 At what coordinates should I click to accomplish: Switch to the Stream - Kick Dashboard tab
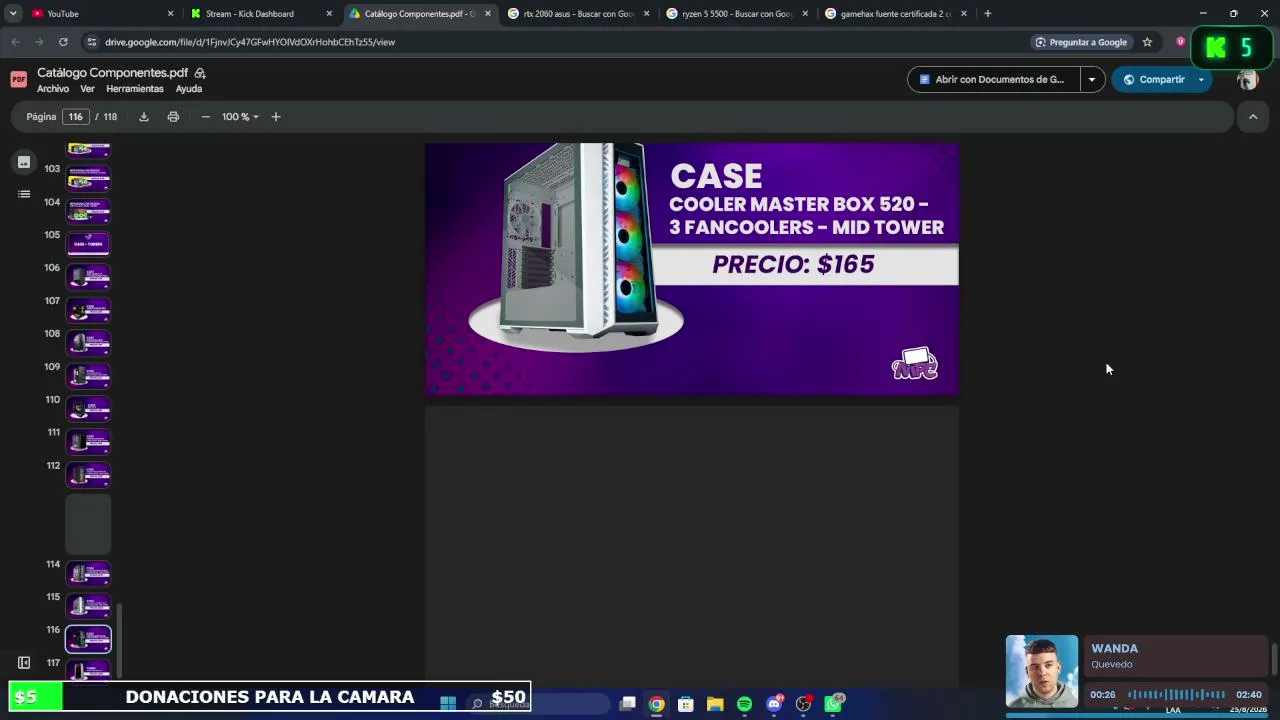pyautogui.click(x=260, y=14)
